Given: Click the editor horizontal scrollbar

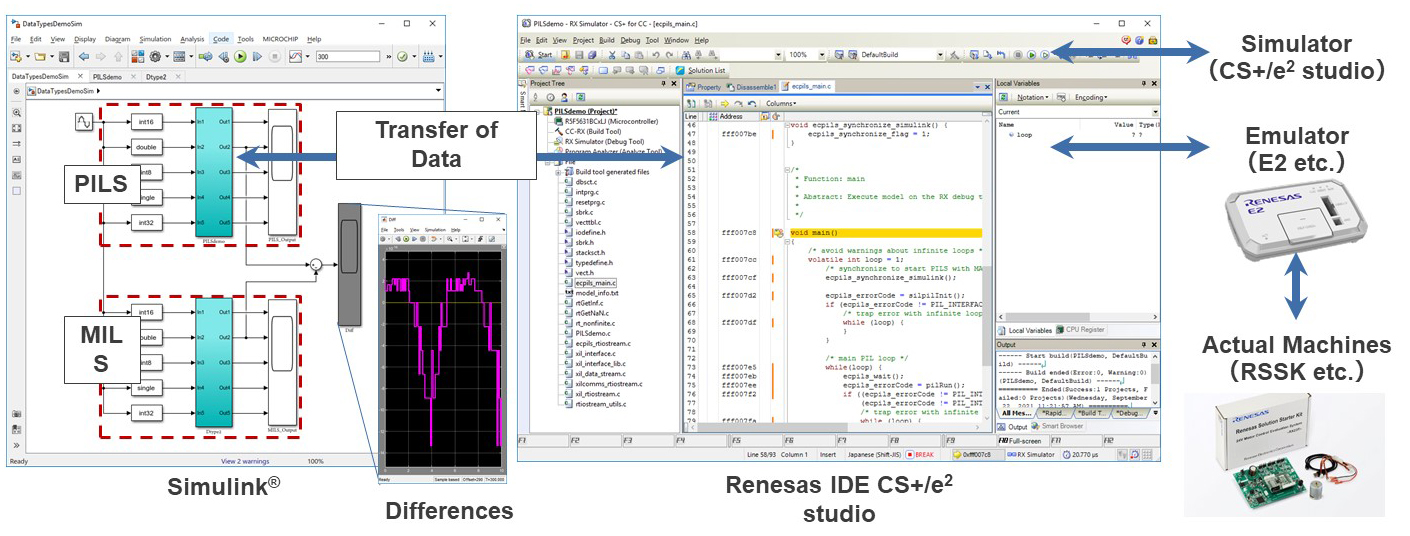Looking at the screenshot, I should click(835, 427).
